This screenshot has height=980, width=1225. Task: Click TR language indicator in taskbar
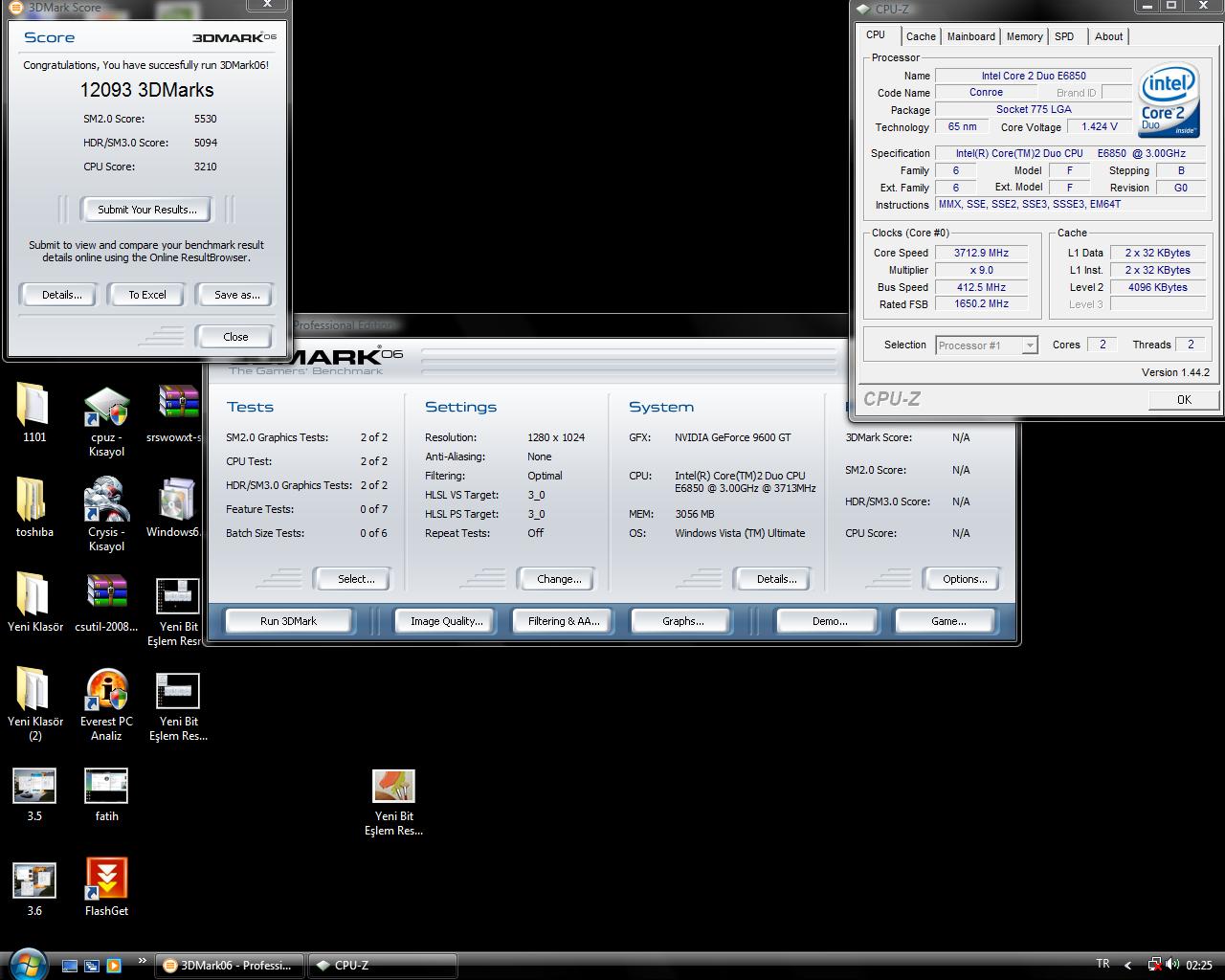(1102, 965)
